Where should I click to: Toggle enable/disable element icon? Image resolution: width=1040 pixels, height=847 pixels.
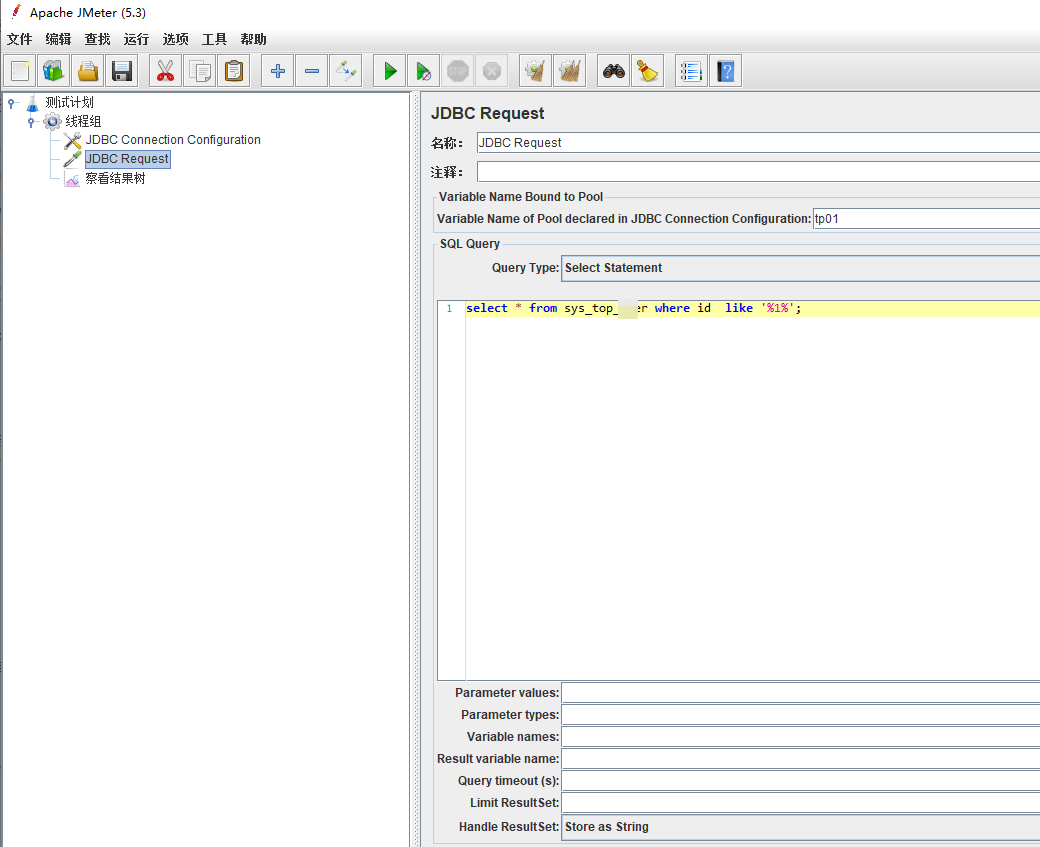pos(346,71)
